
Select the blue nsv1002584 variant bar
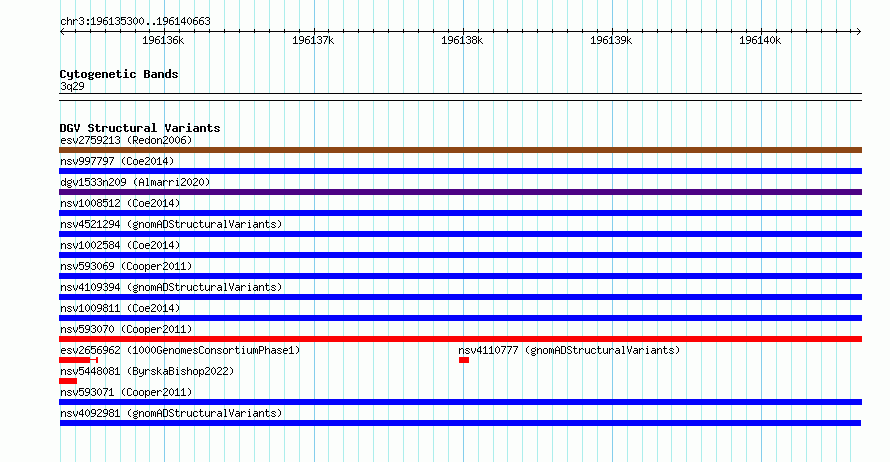pyautogui.click(x=460, y=255)
